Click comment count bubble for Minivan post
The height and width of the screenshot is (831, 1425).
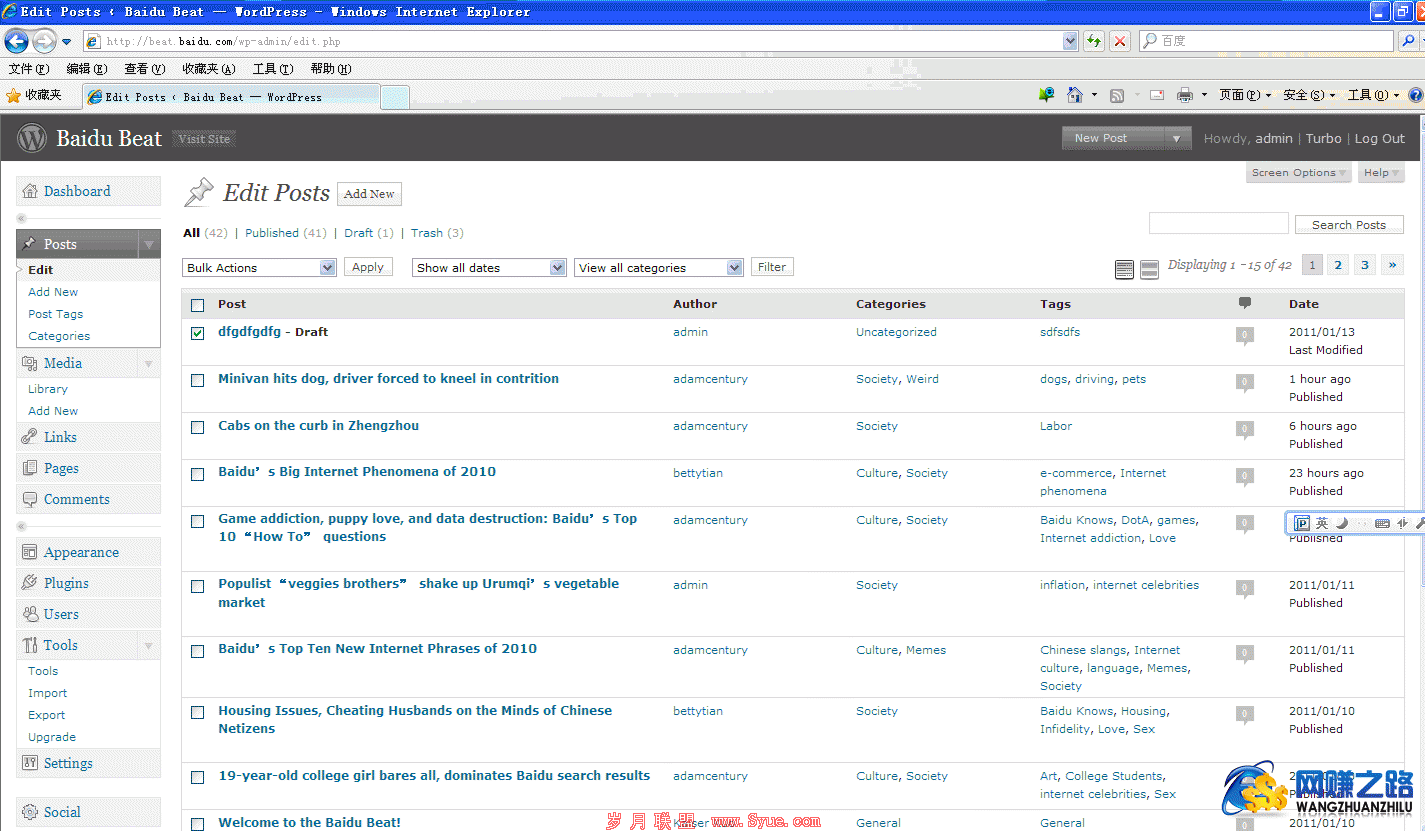(x=1245, y=382)
